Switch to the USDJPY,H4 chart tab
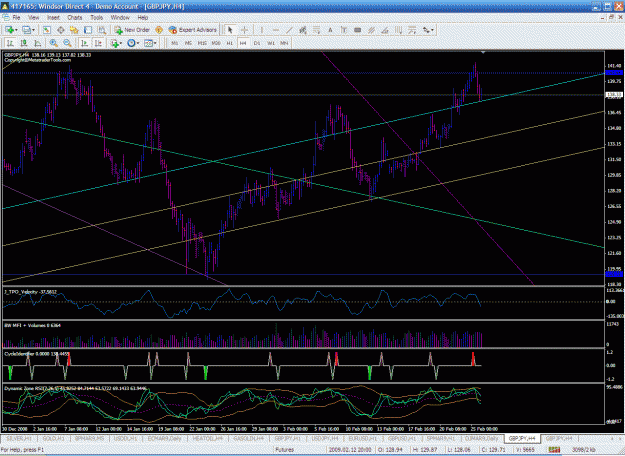Image resolution: width=625 pixels, height=456 pixels. (x=325, y=438)
